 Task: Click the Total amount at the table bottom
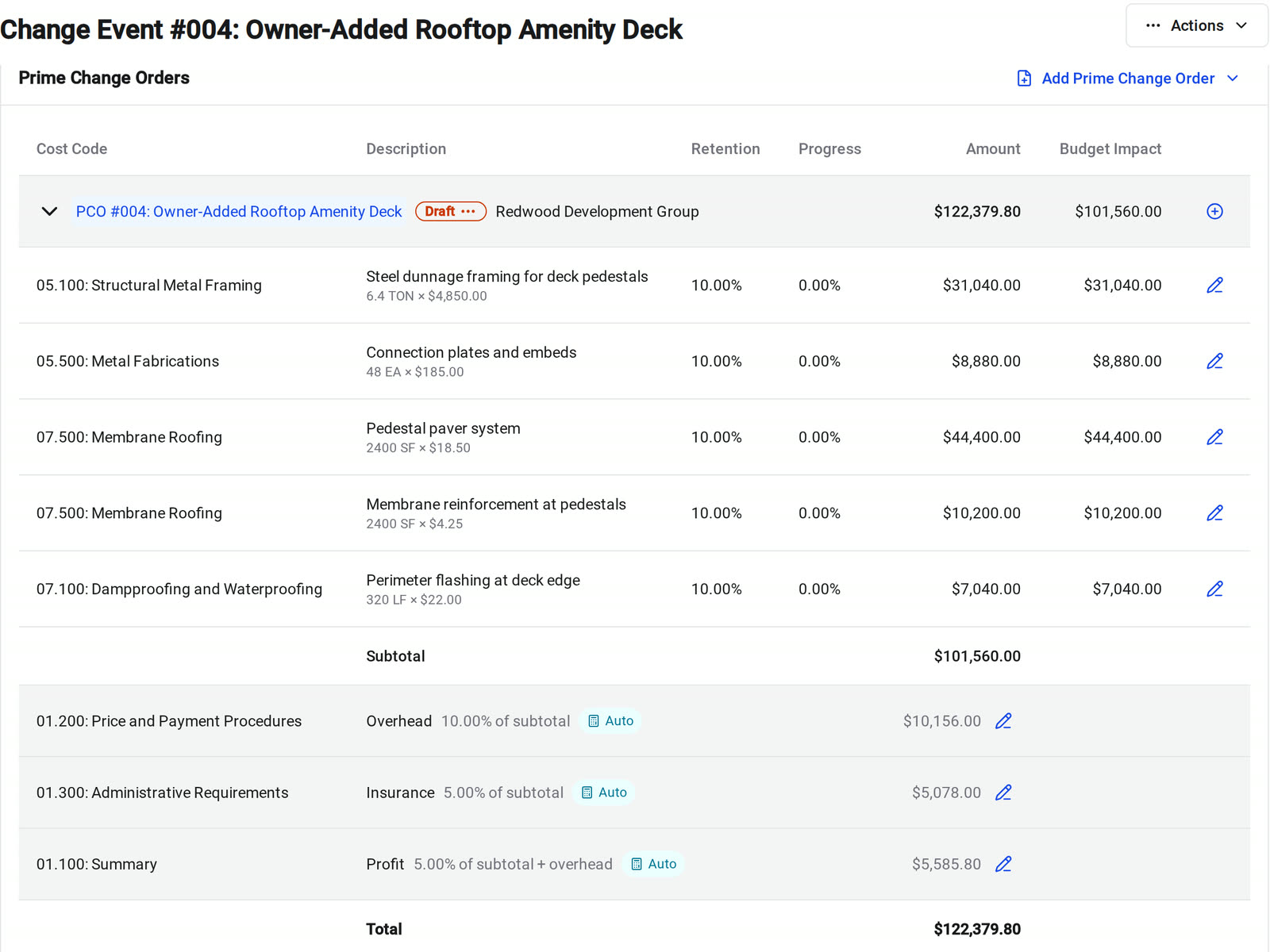point(977,929)
